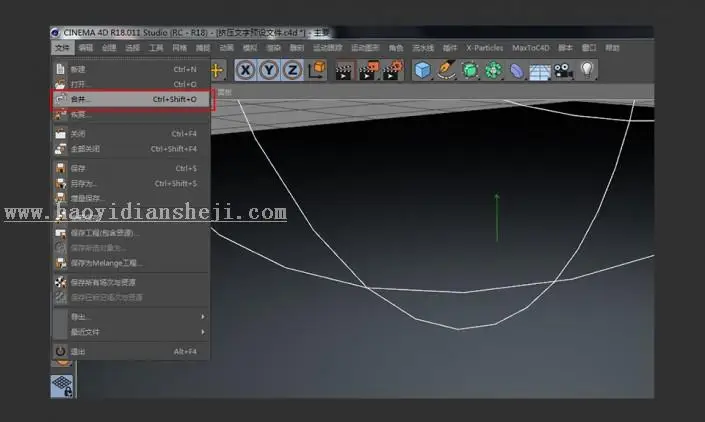Screen dimensions: 705x422
Task: Open the 运动跟踪 (Motion Tracker) menu
Action: point(327,48)
